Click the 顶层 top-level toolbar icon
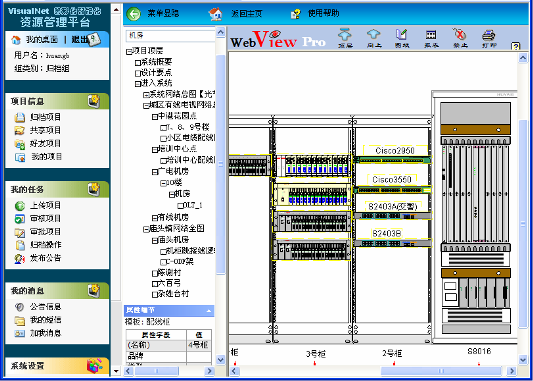533x381 pixels. coord(345,35)
